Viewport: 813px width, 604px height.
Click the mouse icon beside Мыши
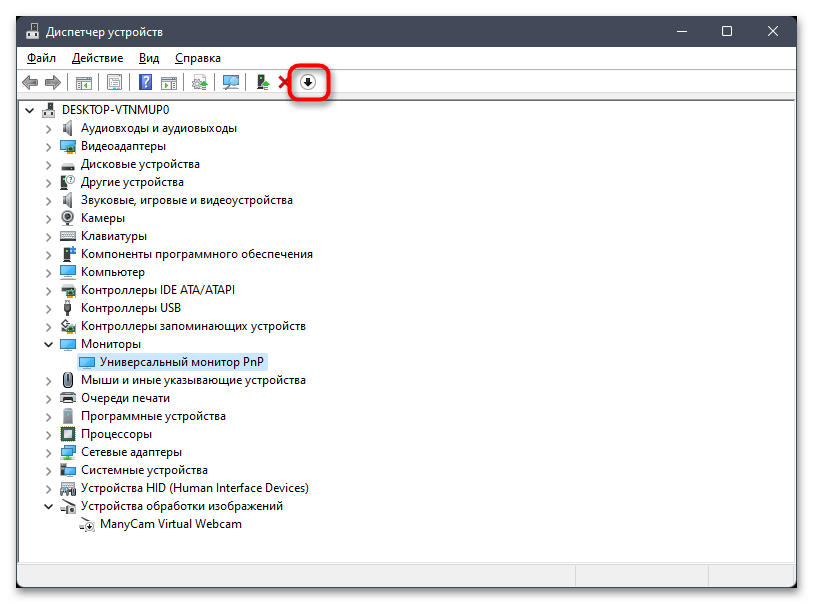(67, 380)
